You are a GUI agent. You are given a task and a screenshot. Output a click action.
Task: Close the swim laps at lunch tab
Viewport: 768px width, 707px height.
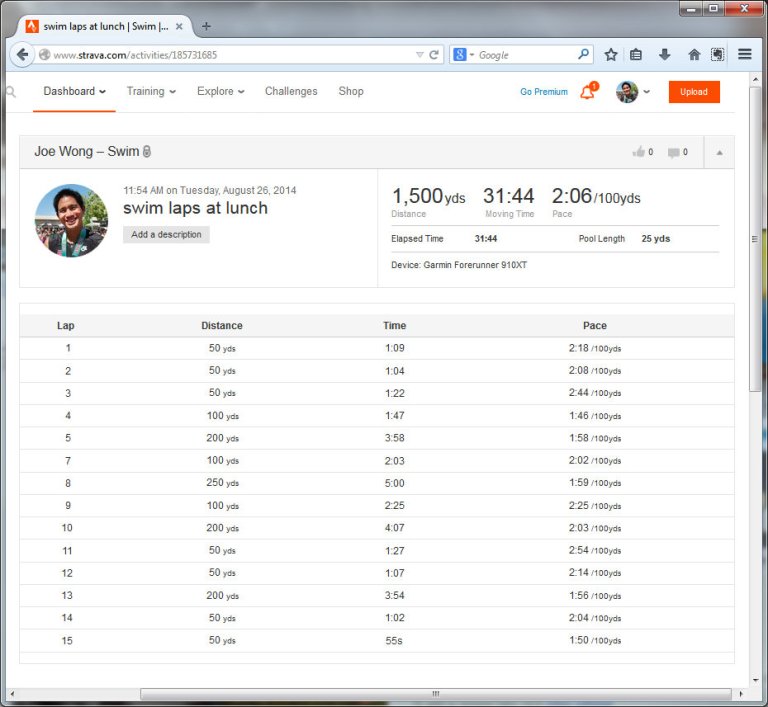[179, 26]
